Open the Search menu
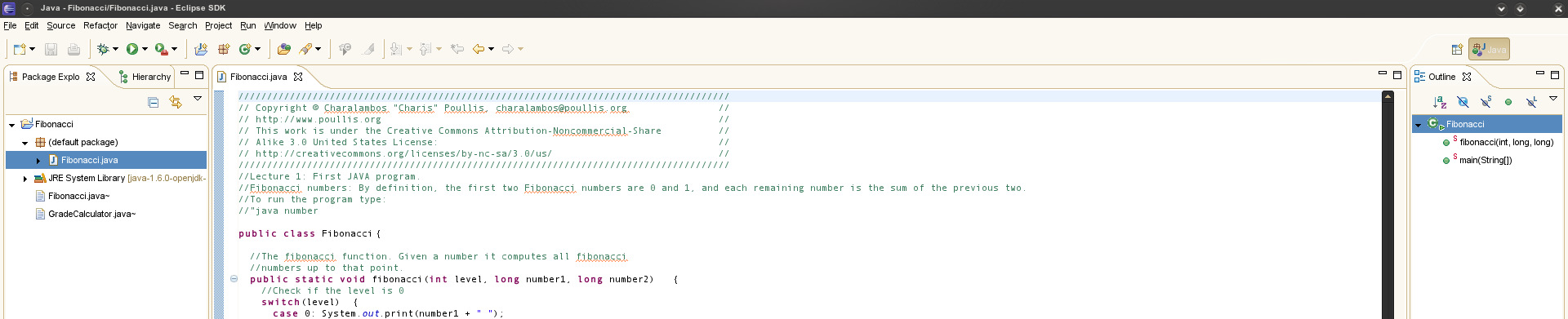Viewport: 1568px width, 319px height. click(x=183, y=25)
